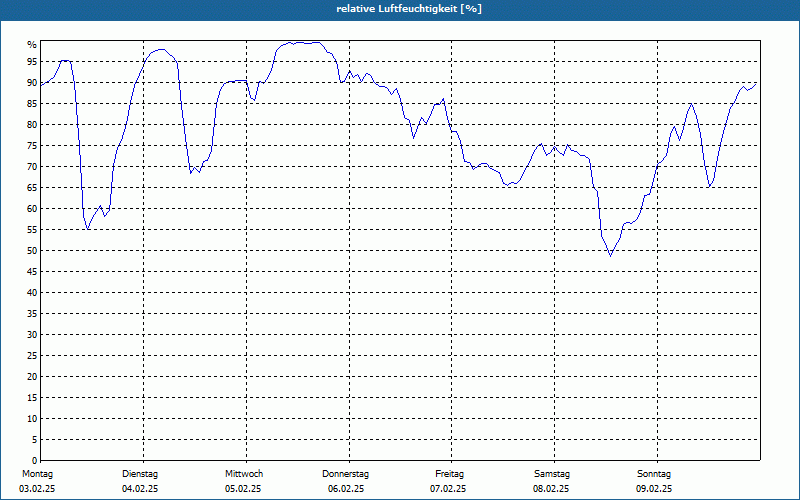The width and height of the screenshot is (800, 500).
Task: Click the chart title "relative Luftfeuchtigkeit [%]"
Action: (x=409, y=9)
